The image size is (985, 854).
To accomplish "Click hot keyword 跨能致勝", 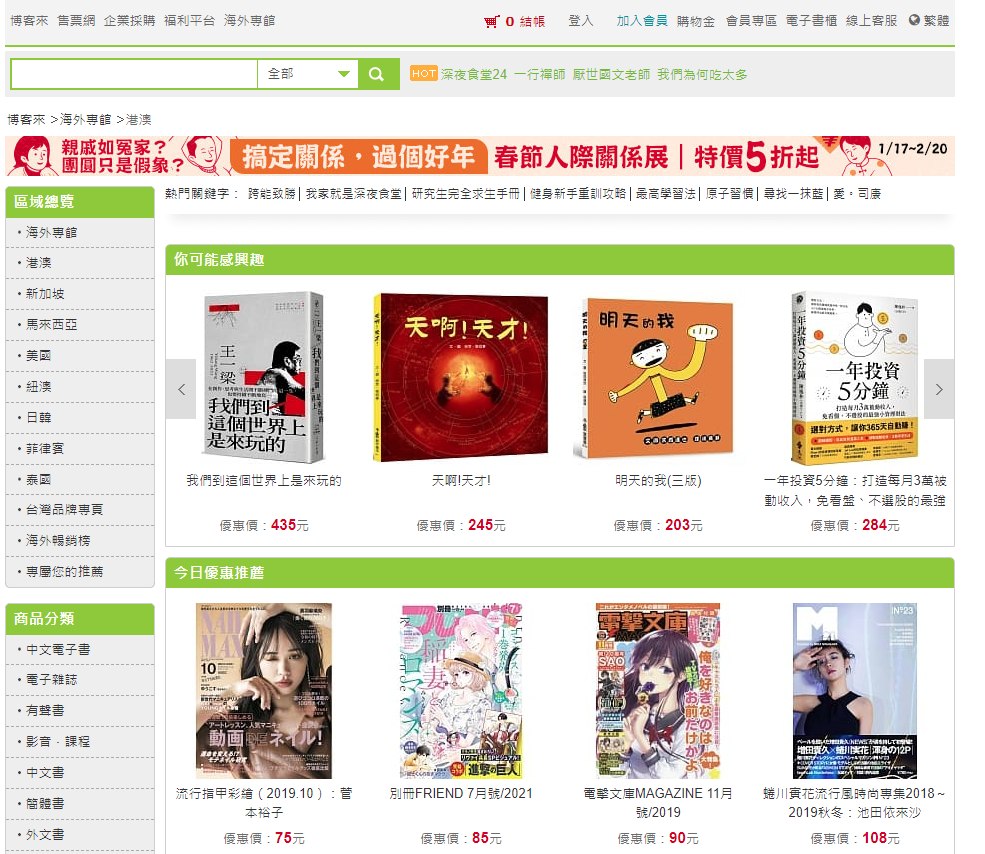I will [x=271, y=194].
